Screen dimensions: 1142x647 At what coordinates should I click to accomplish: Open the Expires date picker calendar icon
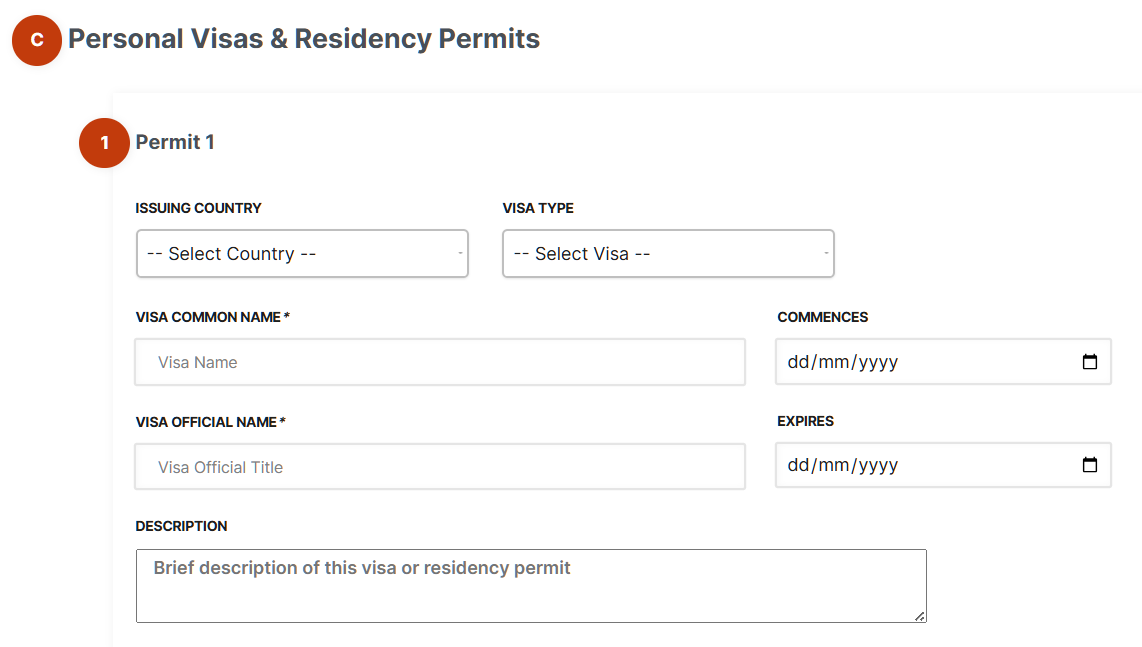[x=1089, y=464]
